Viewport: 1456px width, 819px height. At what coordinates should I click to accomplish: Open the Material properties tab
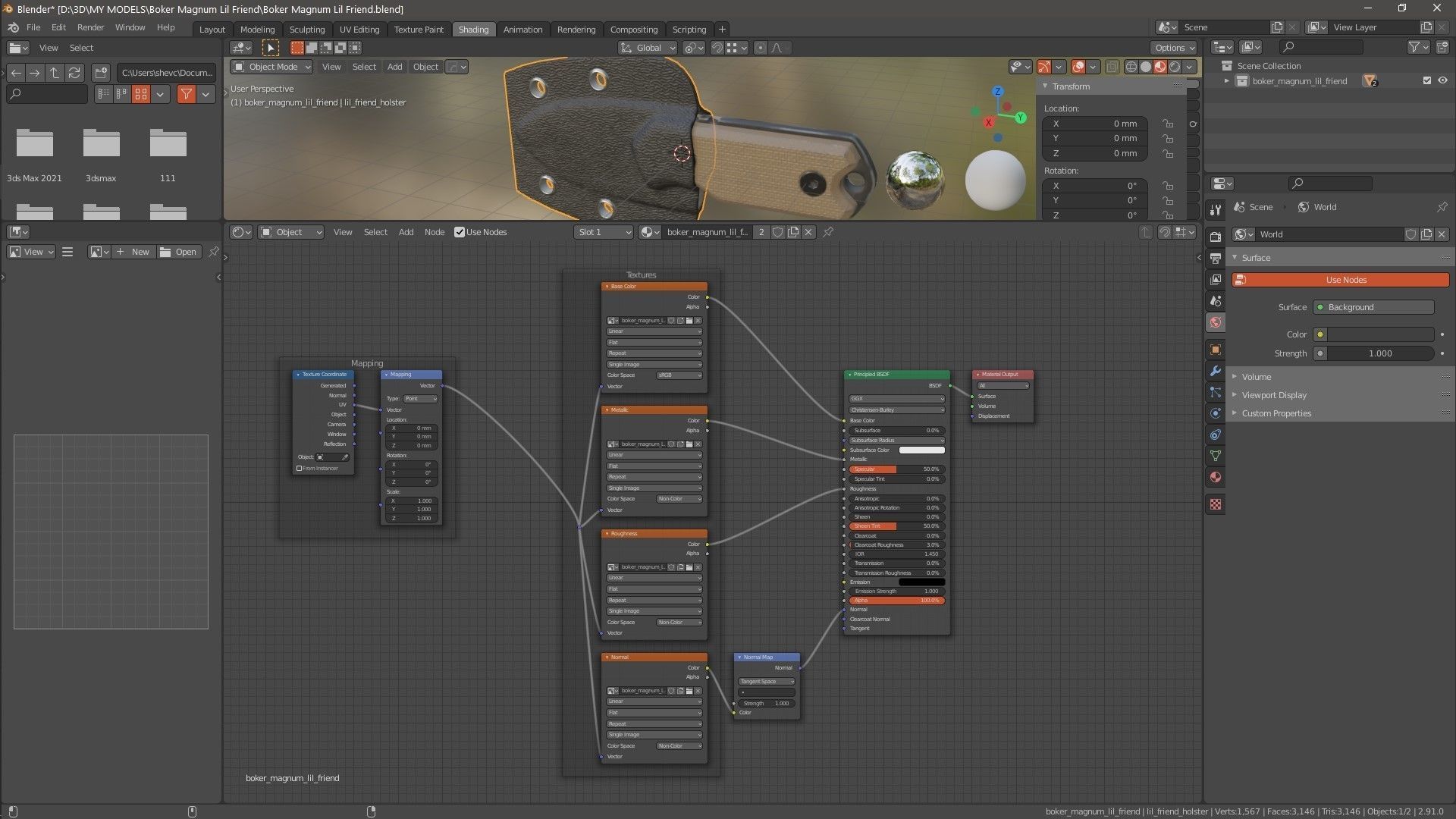1216,477
